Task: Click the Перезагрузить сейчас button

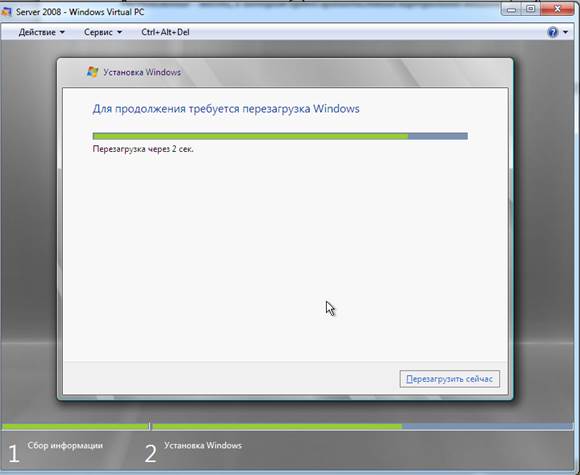Action: (x=449, y=379)
